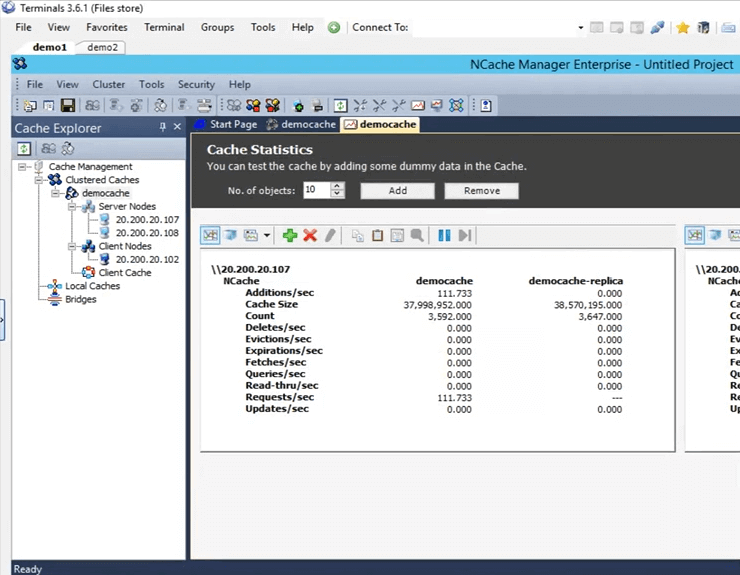Open the Groups menu in Terminals
Screen dimensions: 740x575
[217, 27]
